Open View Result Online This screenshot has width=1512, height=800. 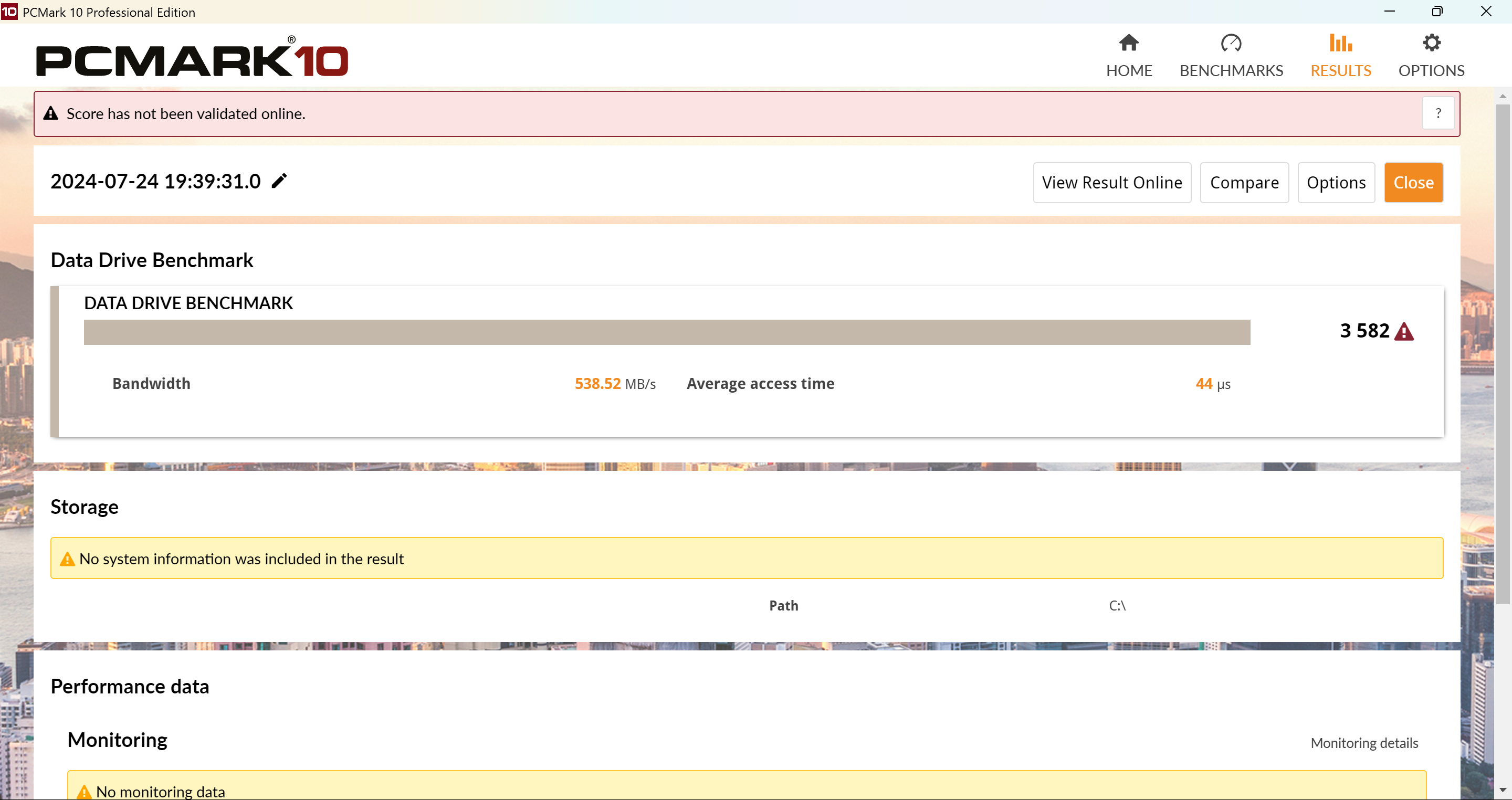[1112, 183]
